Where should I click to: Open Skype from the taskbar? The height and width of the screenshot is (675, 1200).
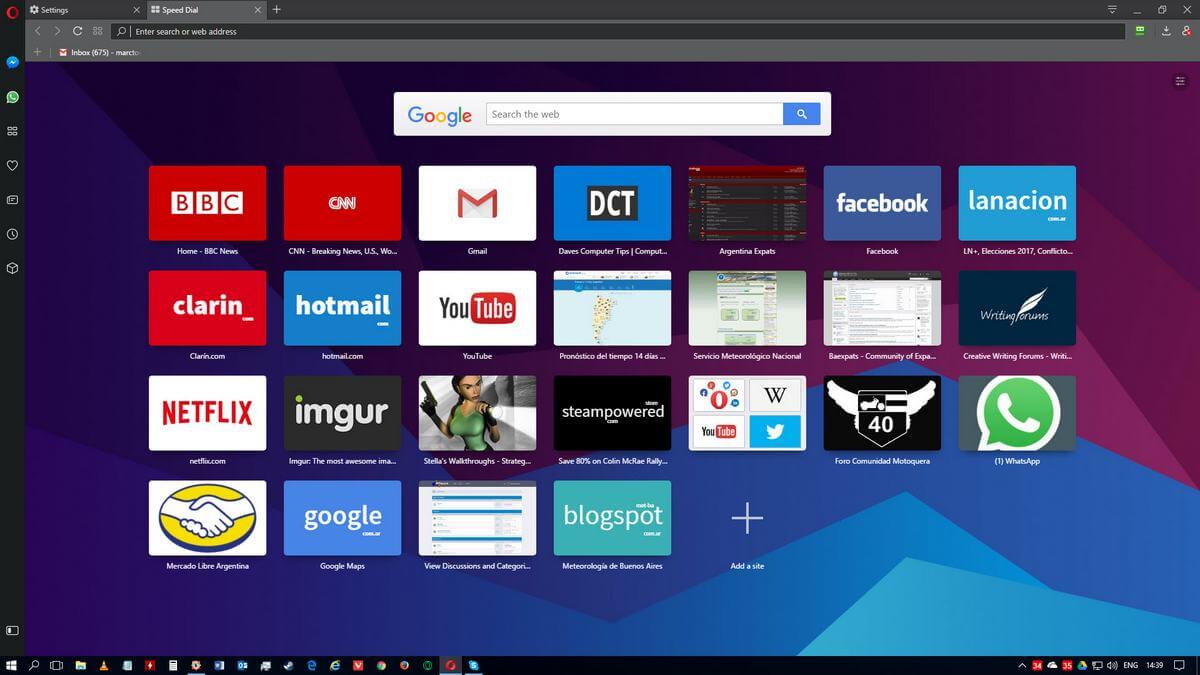(x=474, y=665)
